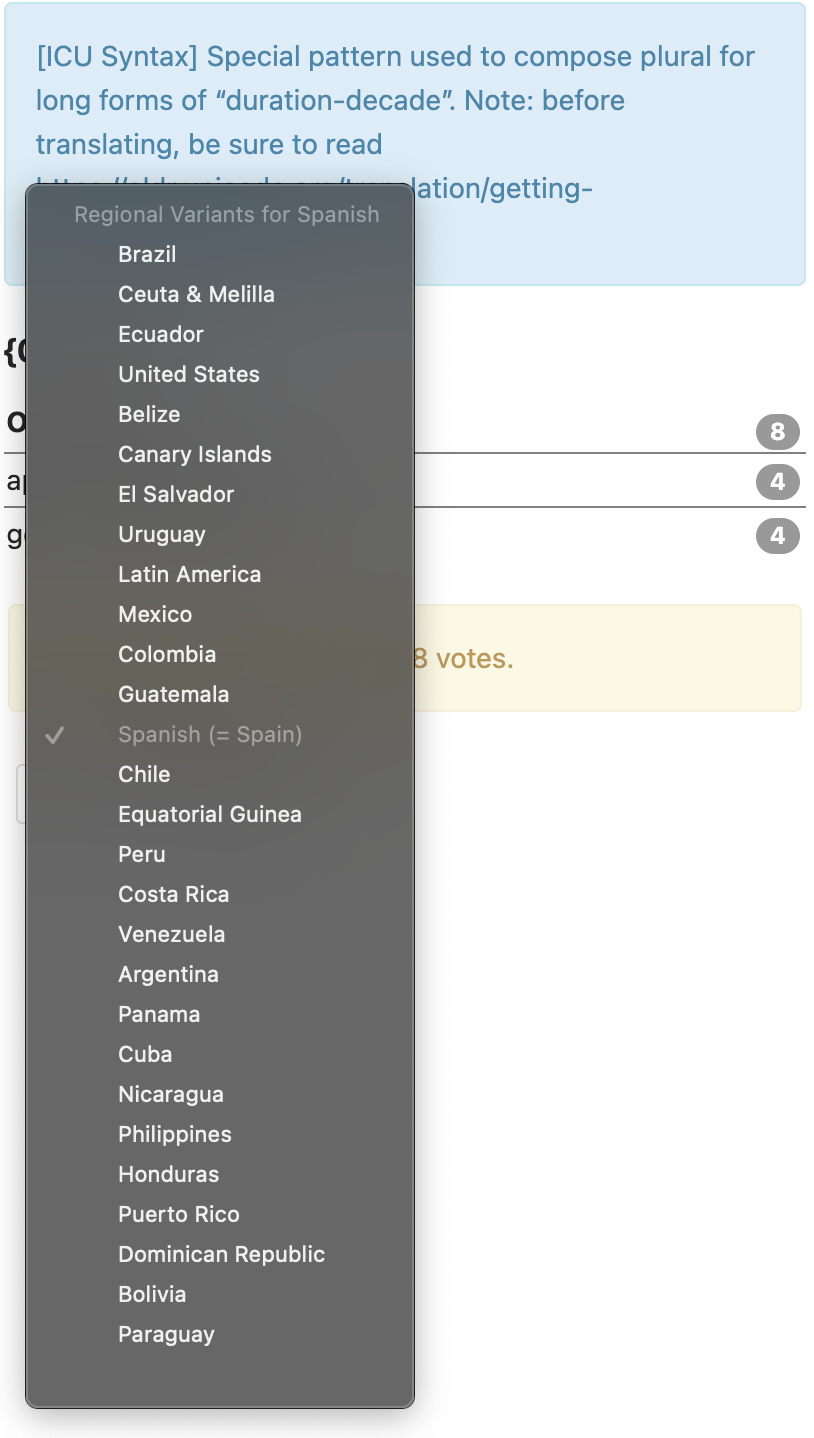Viewport: 814px width, 1438px height.
Task: Choose Ceuta & Melilla variant
Action: (x=195, y=294)
